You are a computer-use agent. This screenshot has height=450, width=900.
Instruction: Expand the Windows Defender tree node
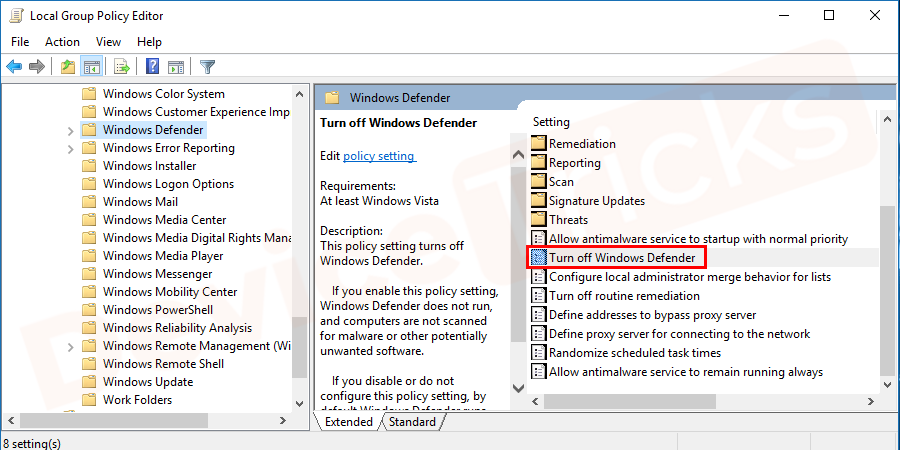[x=70, y=130]
